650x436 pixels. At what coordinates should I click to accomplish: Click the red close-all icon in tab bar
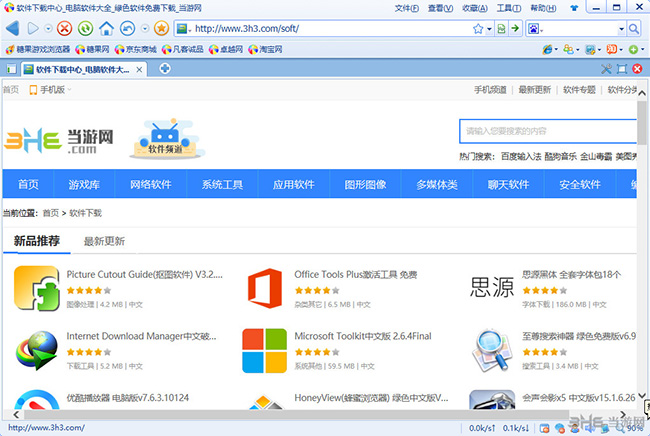[x=638, y=69]
